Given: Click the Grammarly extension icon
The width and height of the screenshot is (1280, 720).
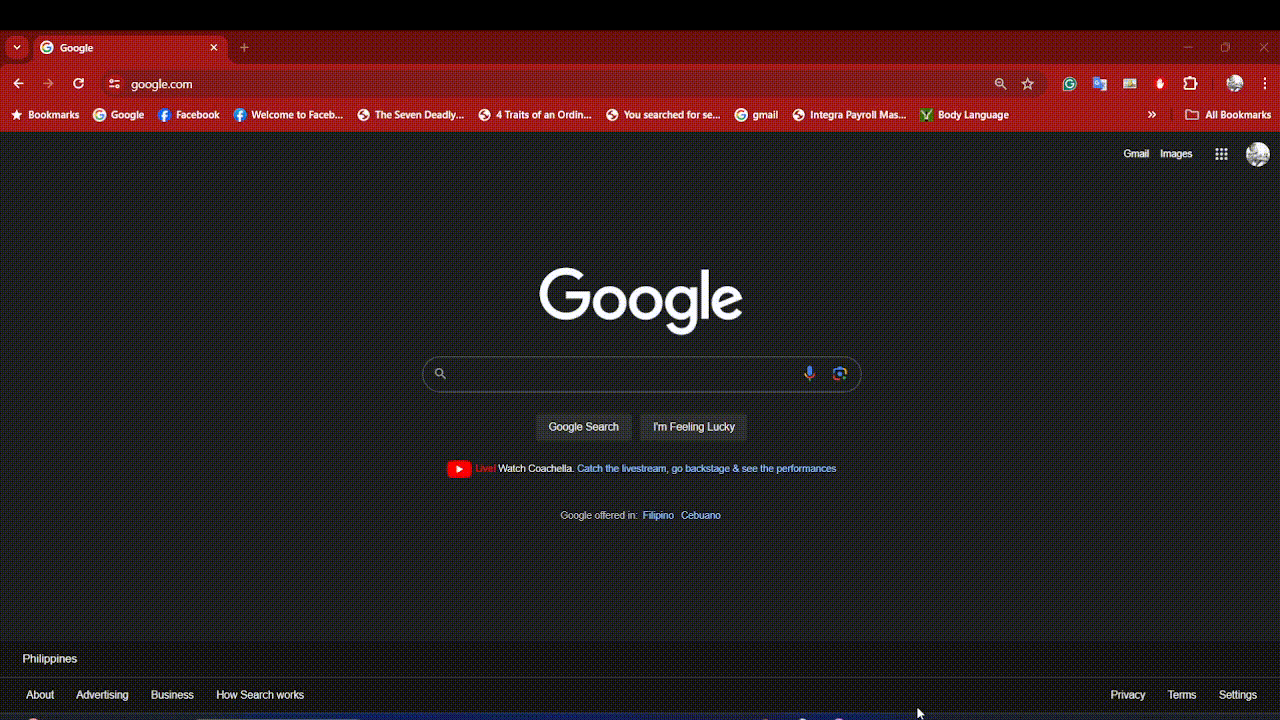Looking at the screenshot, I should (1069, 84).
